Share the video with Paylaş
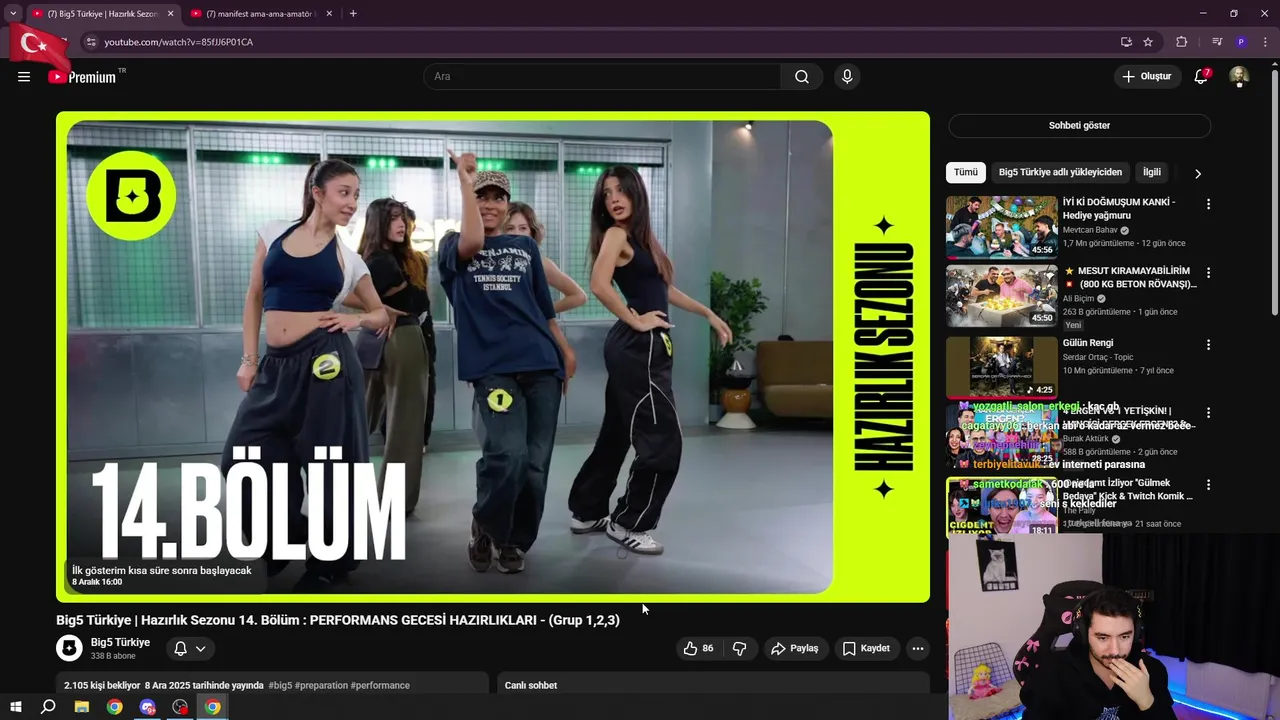 [795, 649]
